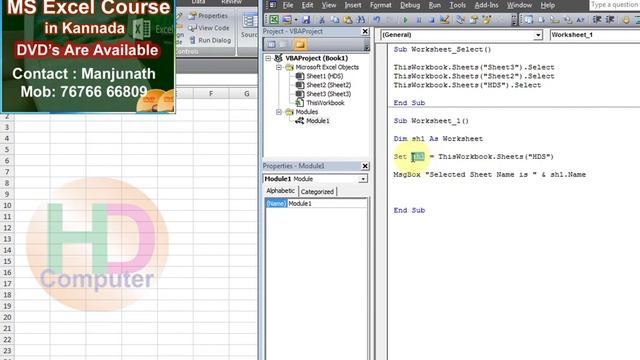The image size is (640, 360).
Task: Open the Edit menu
Action: [307, 5]
